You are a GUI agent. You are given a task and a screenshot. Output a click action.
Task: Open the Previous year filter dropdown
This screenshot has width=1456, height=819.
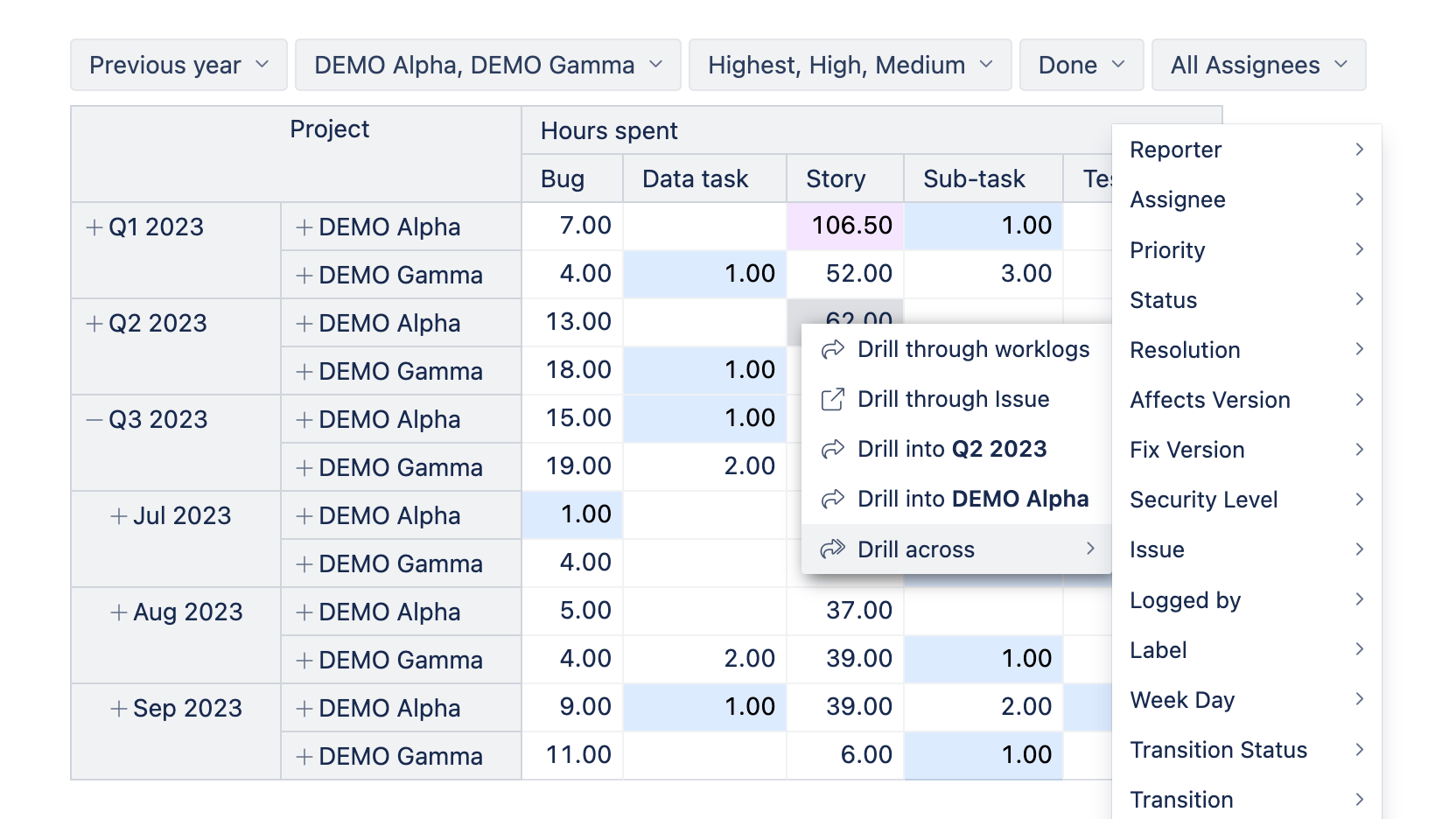coord(178,65)
